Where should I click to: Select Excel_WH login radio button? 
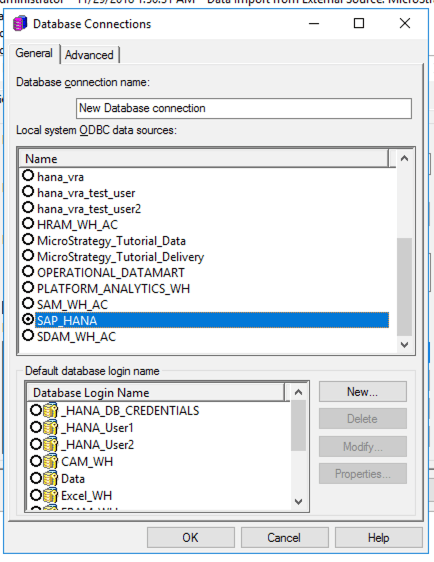click(36, 495)
